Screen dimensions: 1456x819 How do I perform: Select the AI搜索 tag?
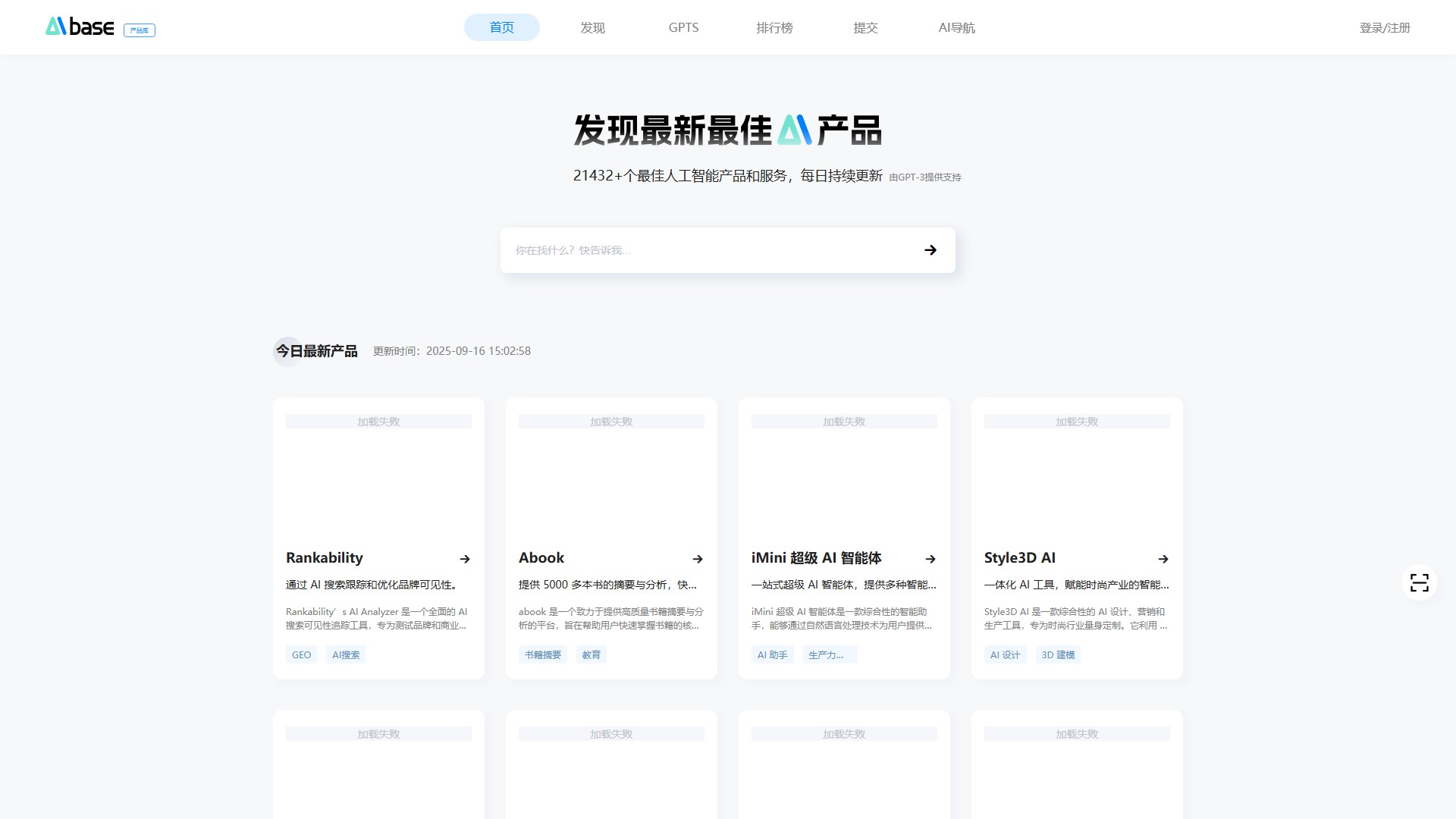(346, 654)
